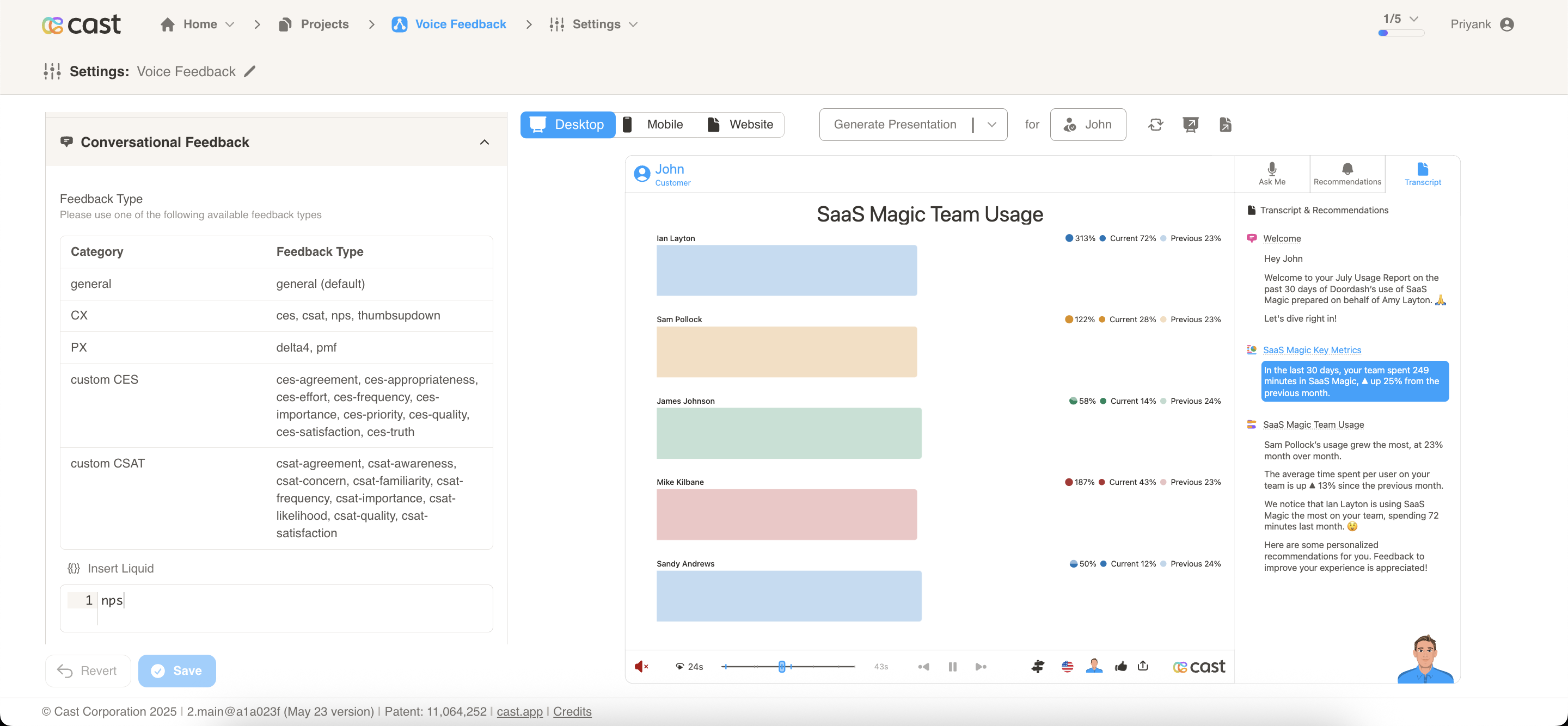Screen dimensions: 1568x726
Task: Collapse the Conversational Feedback section
Action: tap(485, 143)
